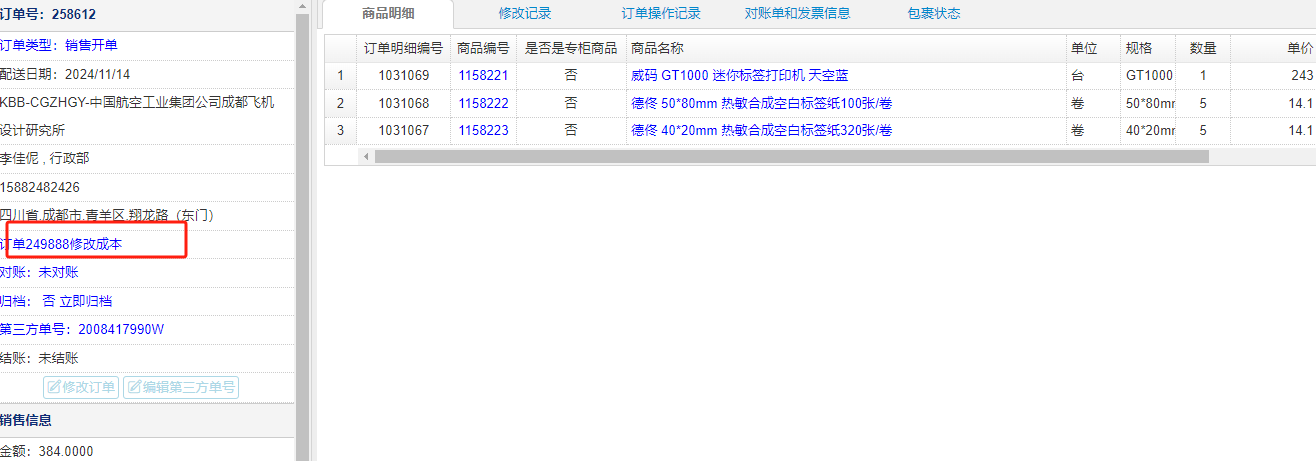Click row number 2 in the grid
Image resolution: width=1316 pixels, height=461 pixels.
[340, 103]
